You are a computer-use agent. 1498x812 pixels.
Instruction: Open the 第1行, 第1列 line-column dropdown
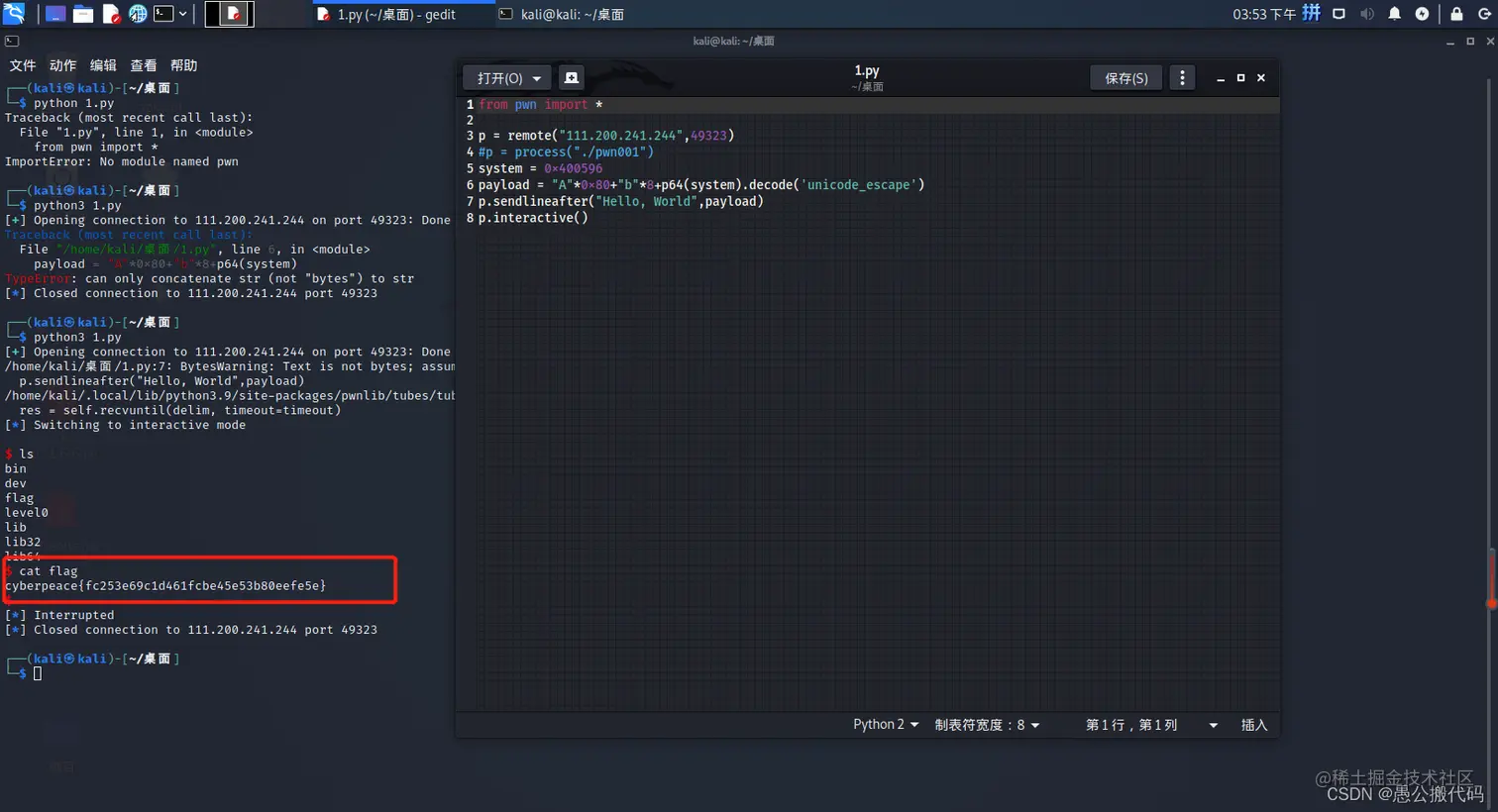(1151, 725)
